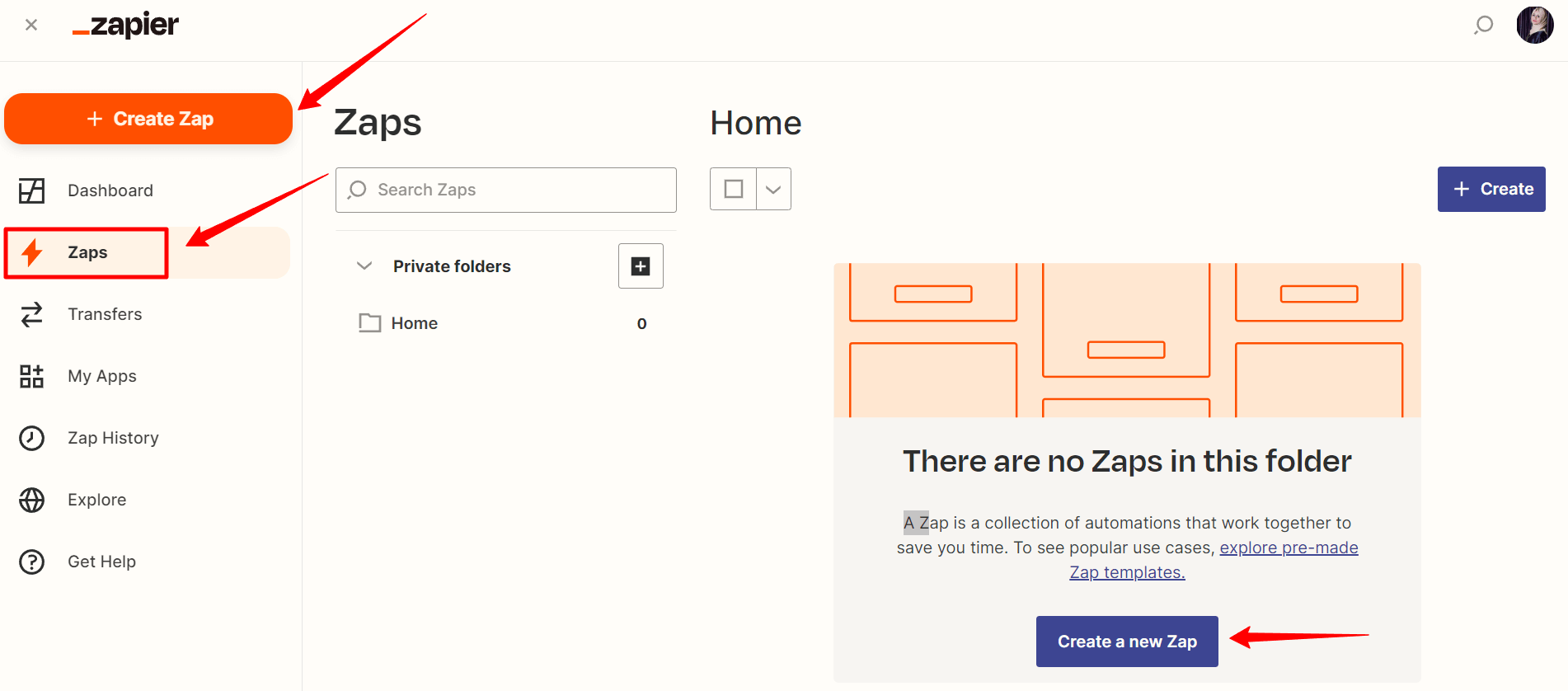Viewport: 1568px width, 691px height.
Task: Click the Get Help question mark icon
Action: [x=31, y=562]
